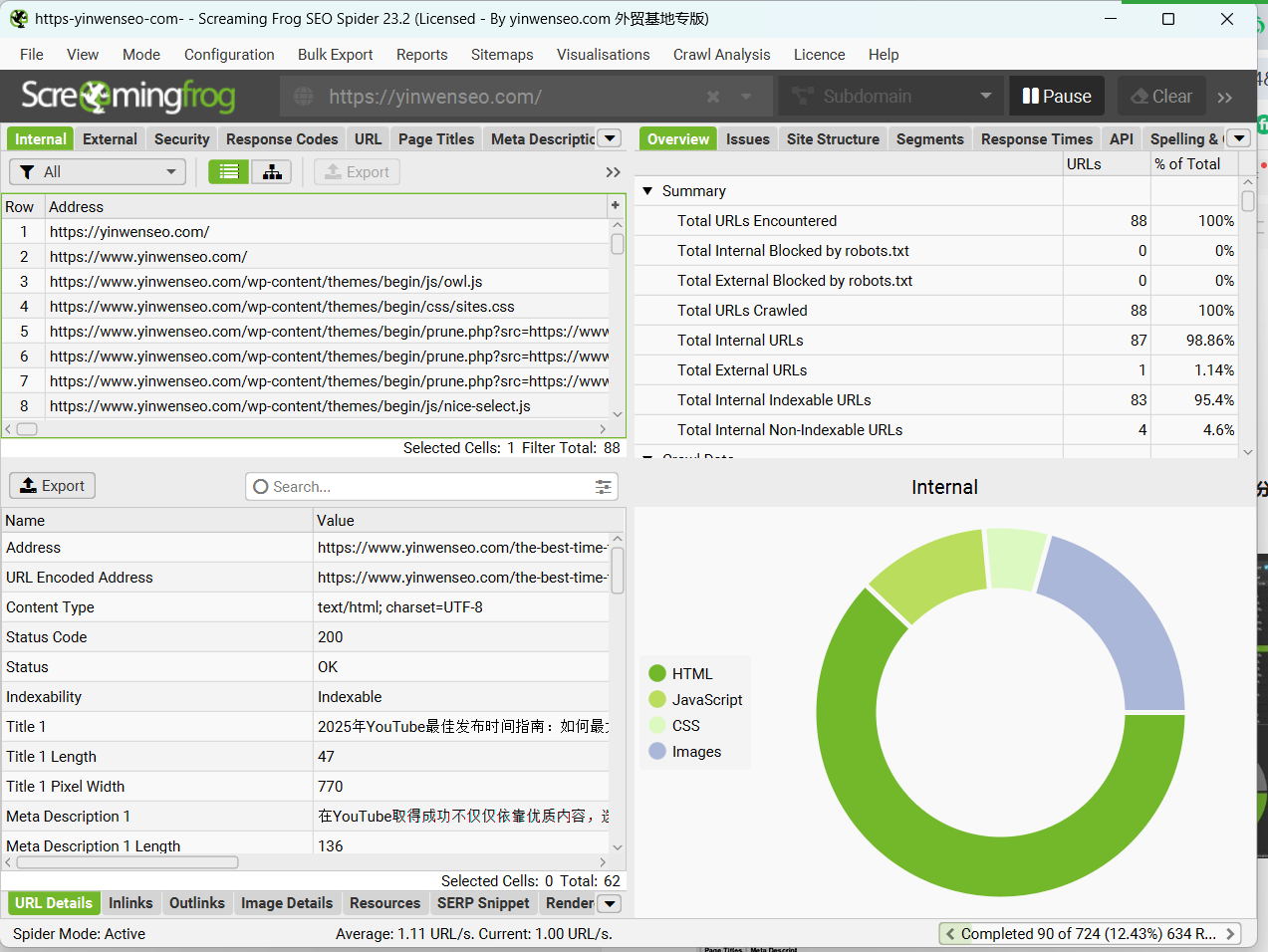
Task: Show more bottom detail tabs dropdown
Action: (610, 903)
